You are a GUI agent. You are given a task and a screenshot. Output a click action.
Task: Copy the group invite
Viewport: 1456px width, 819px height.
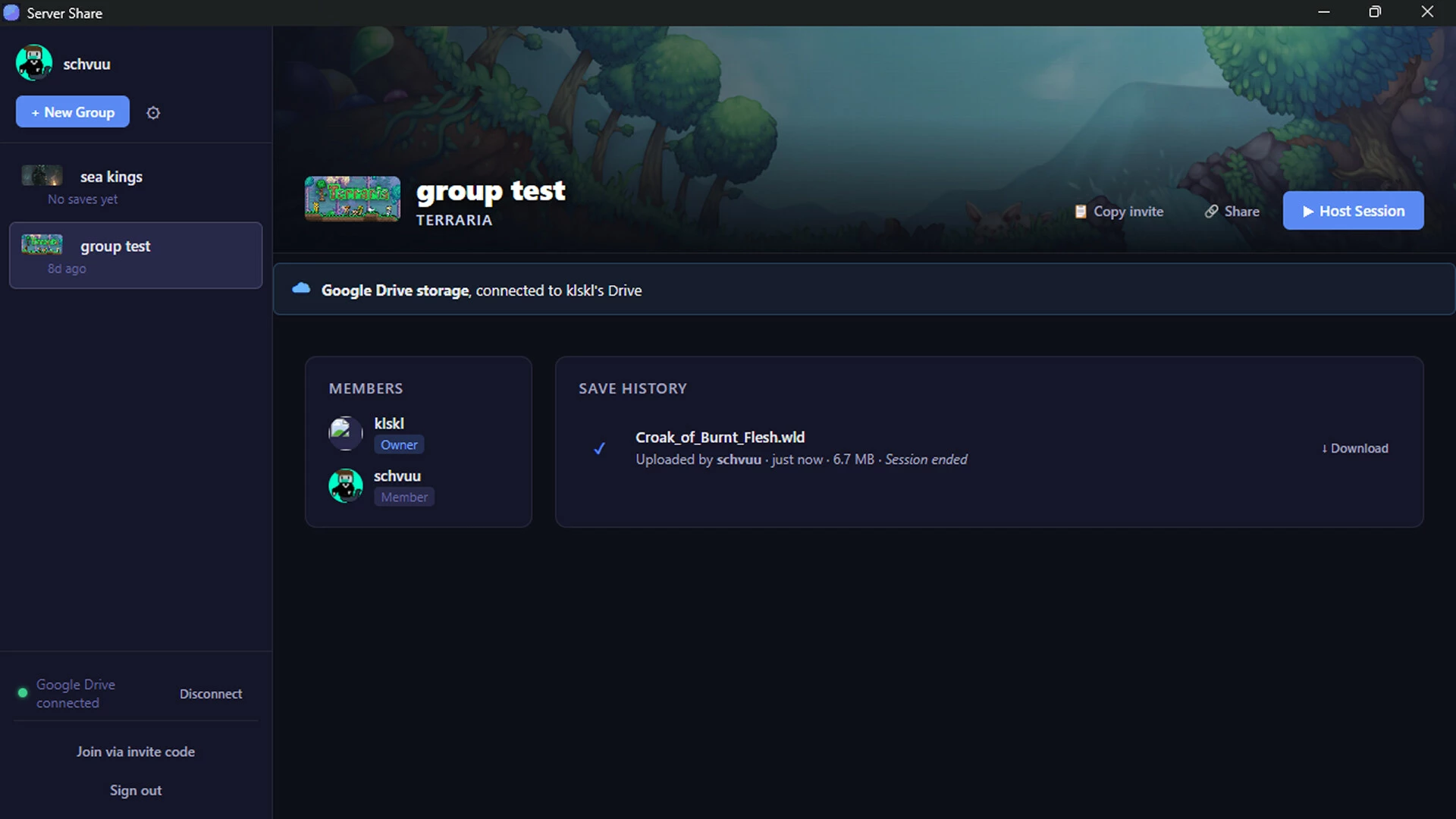(1119, 212)
